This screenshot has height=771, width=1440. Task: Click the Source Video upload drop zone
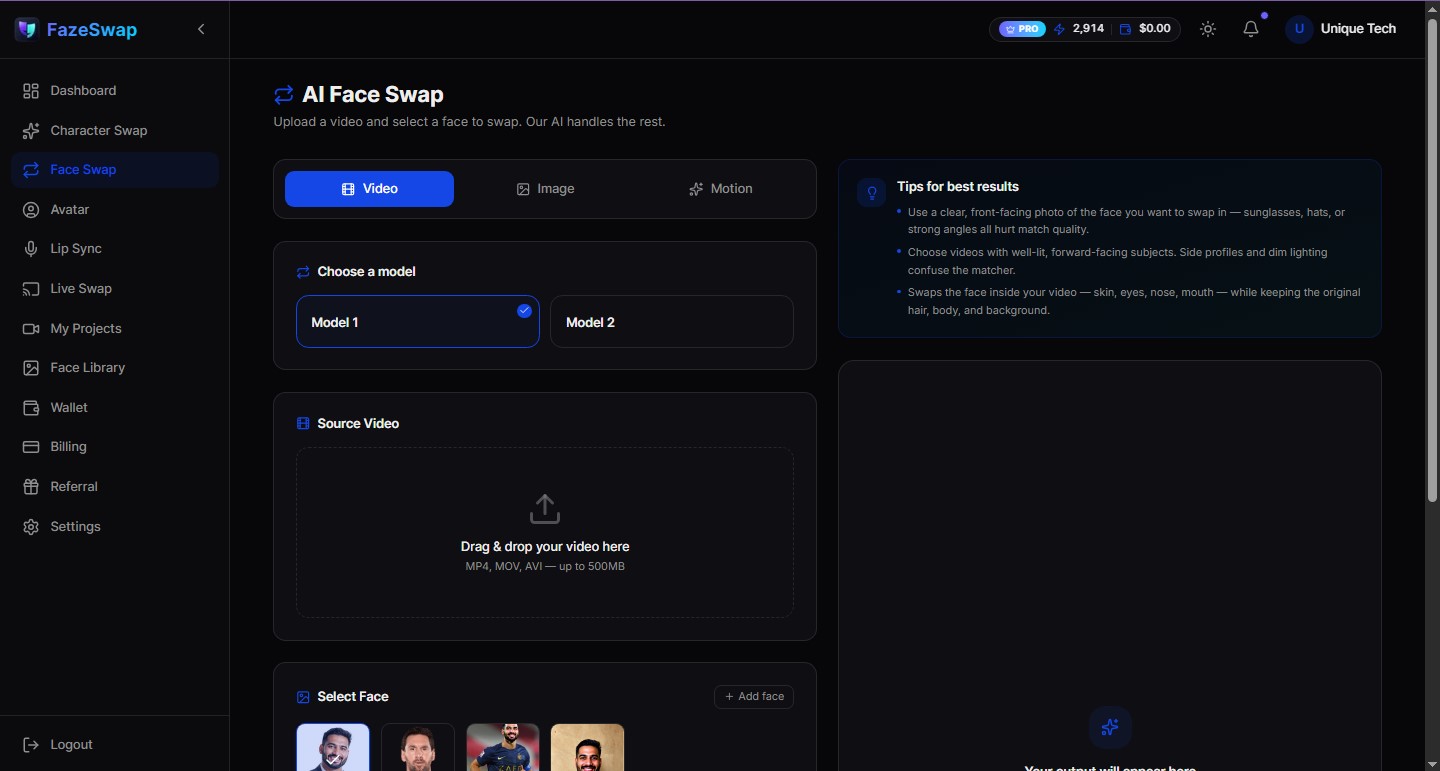tap(545, 532)
